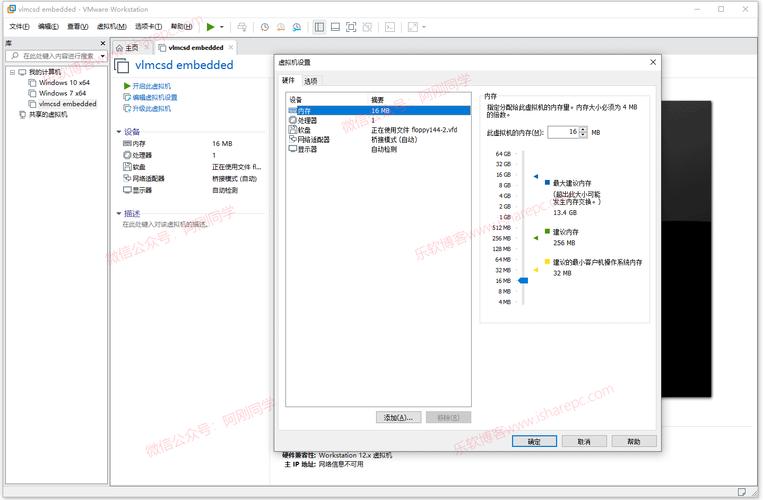Open the Snapshot Manager toolbar icon
763x500 pixels.
[297, 27]
